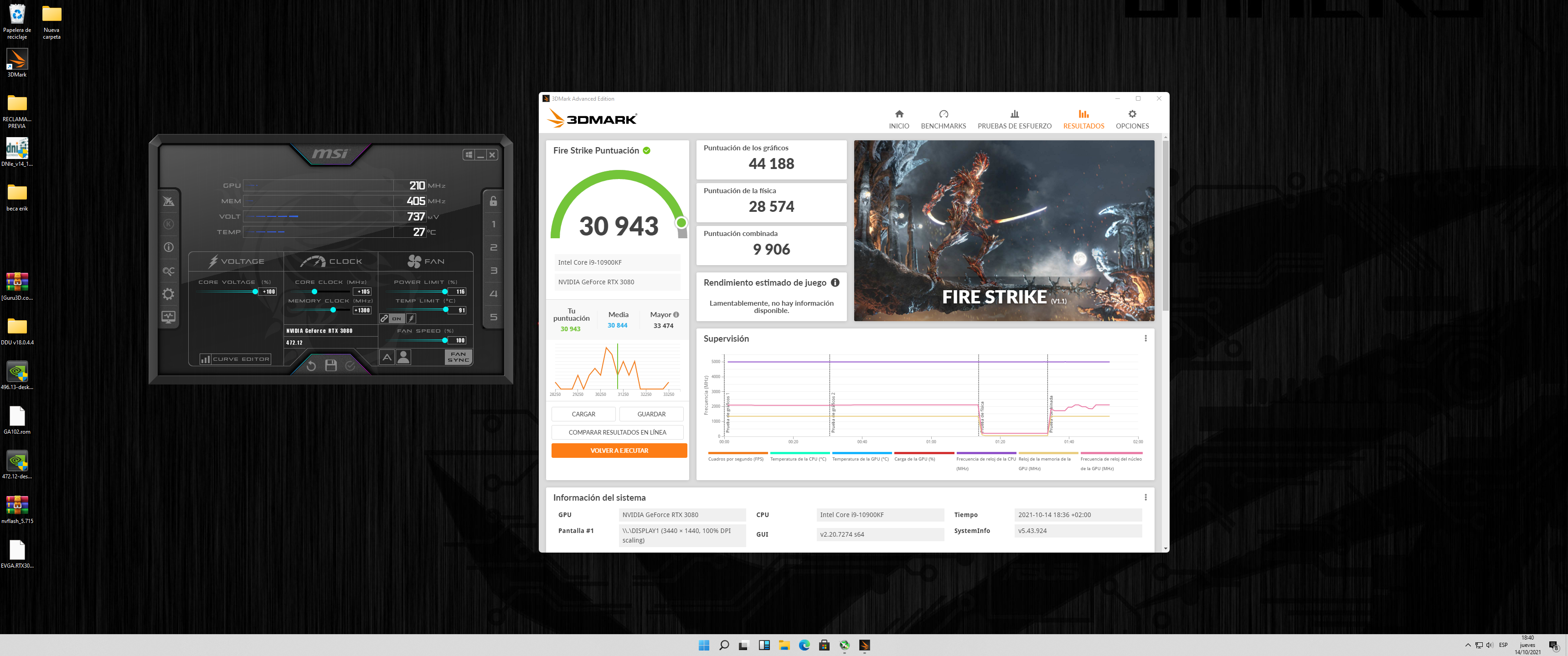Go to the INICIO tab in 3DMark
The height and width of the screenshot is (656, 1568).
pos(898,119)
